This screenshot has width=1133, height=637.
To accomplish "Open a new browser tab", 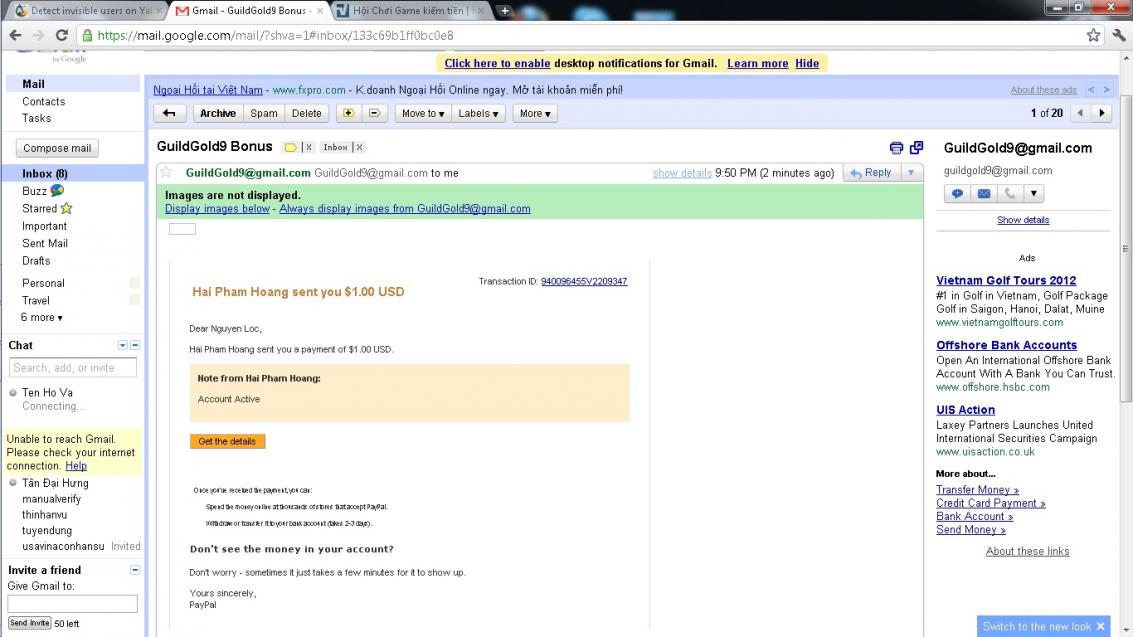I will (504, 10).
